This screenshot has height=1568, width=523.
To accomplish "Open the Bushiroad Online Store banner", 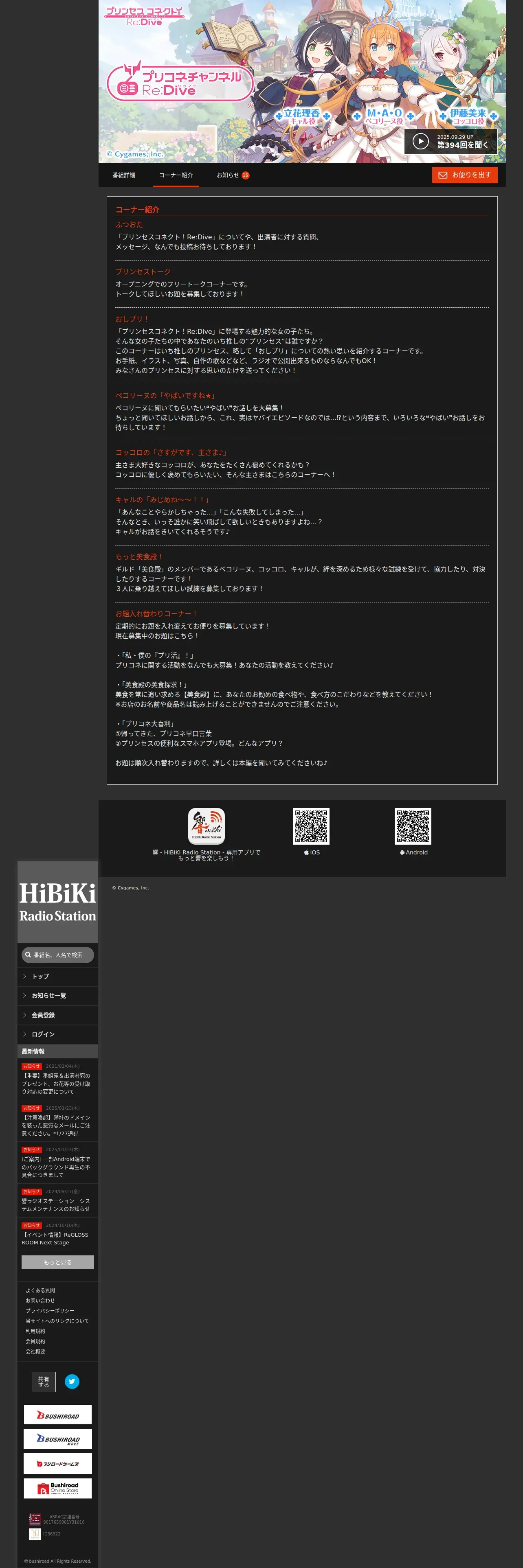I will pyautogui.click(x=58, y=1488).
